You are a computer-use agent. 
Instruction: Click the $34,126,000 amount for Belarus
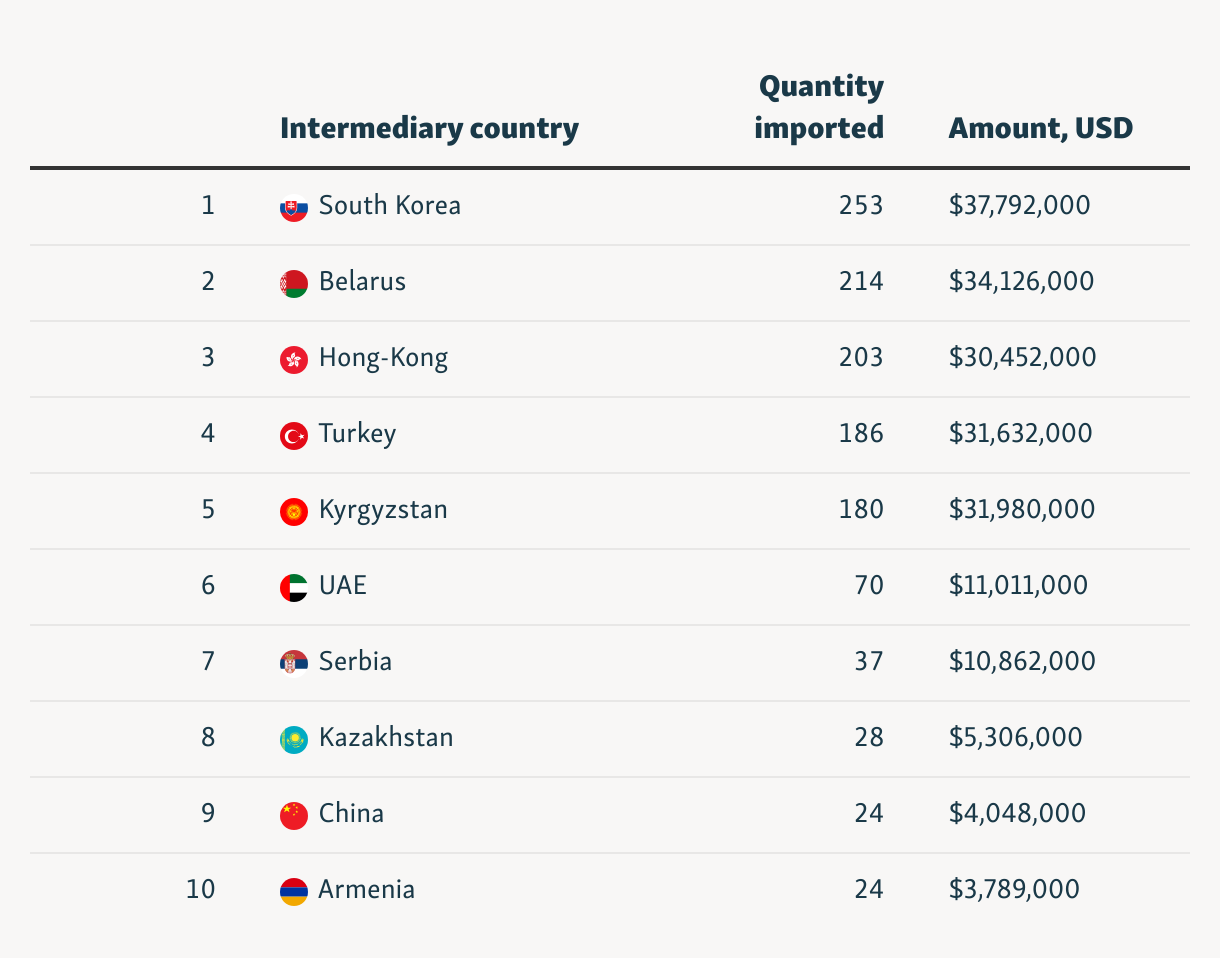(1021, 282)
